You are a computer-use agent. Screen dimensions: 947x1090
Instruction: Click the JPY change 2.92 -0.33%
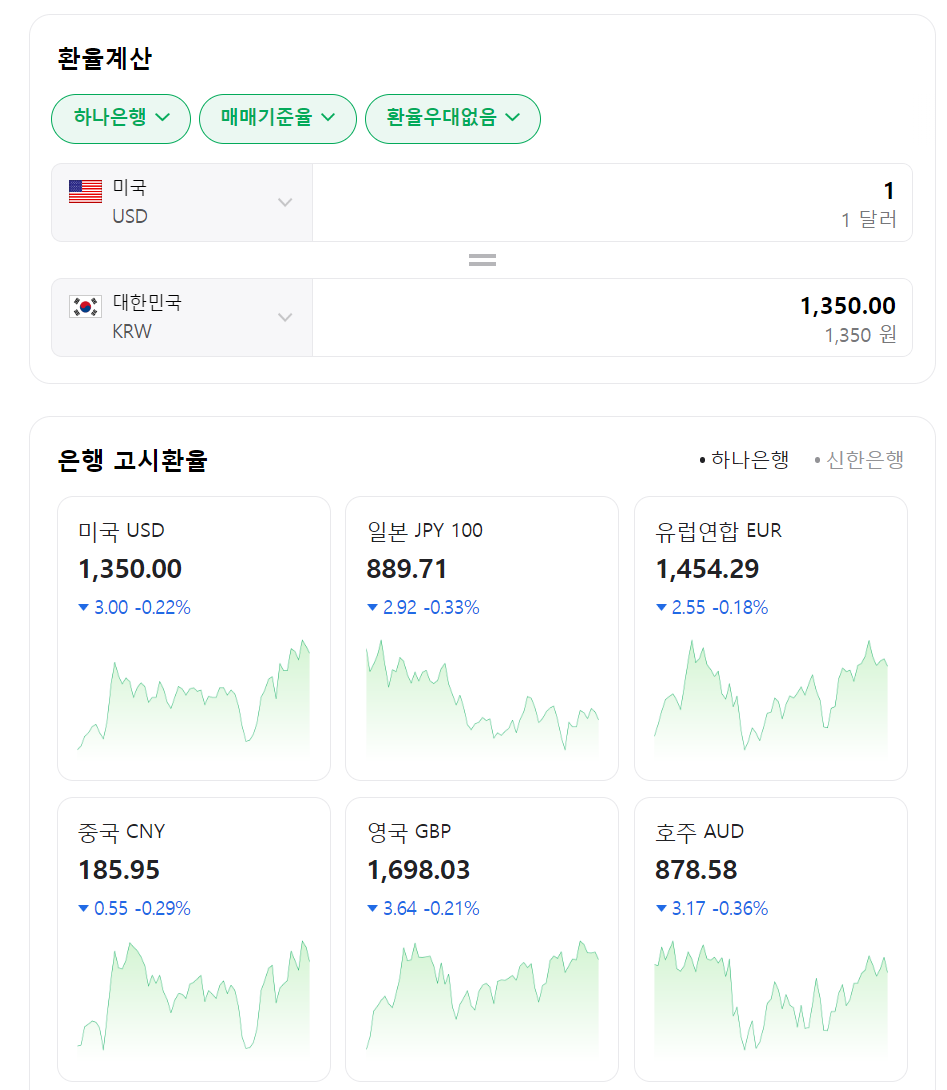pos(423,608)
